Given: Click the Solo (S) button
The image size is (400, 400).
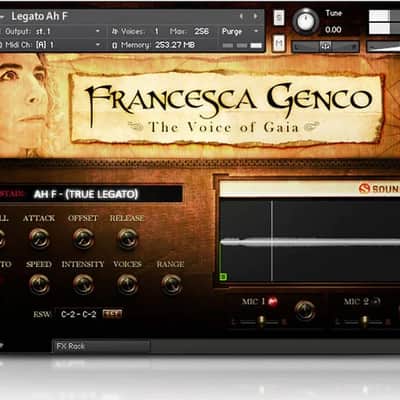Looking at the screenshot, I should [279, 17].
